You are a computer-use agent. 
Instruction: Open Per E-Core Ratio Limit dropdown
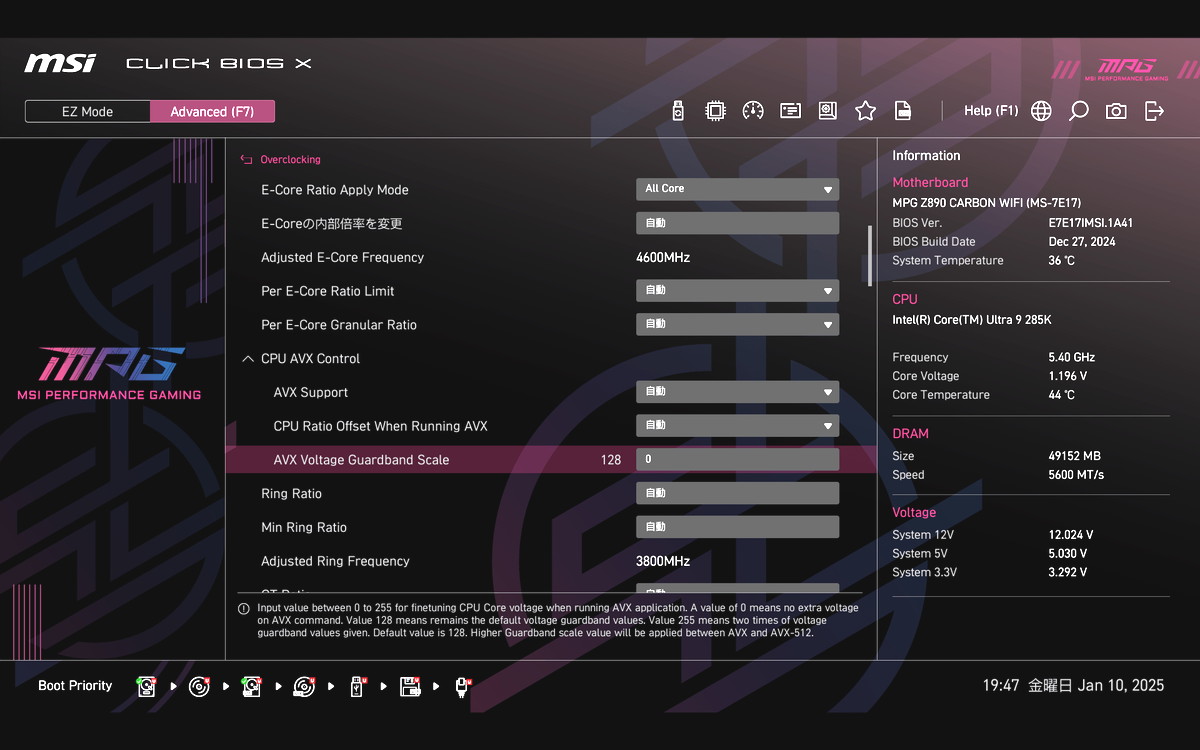(737, 291)
